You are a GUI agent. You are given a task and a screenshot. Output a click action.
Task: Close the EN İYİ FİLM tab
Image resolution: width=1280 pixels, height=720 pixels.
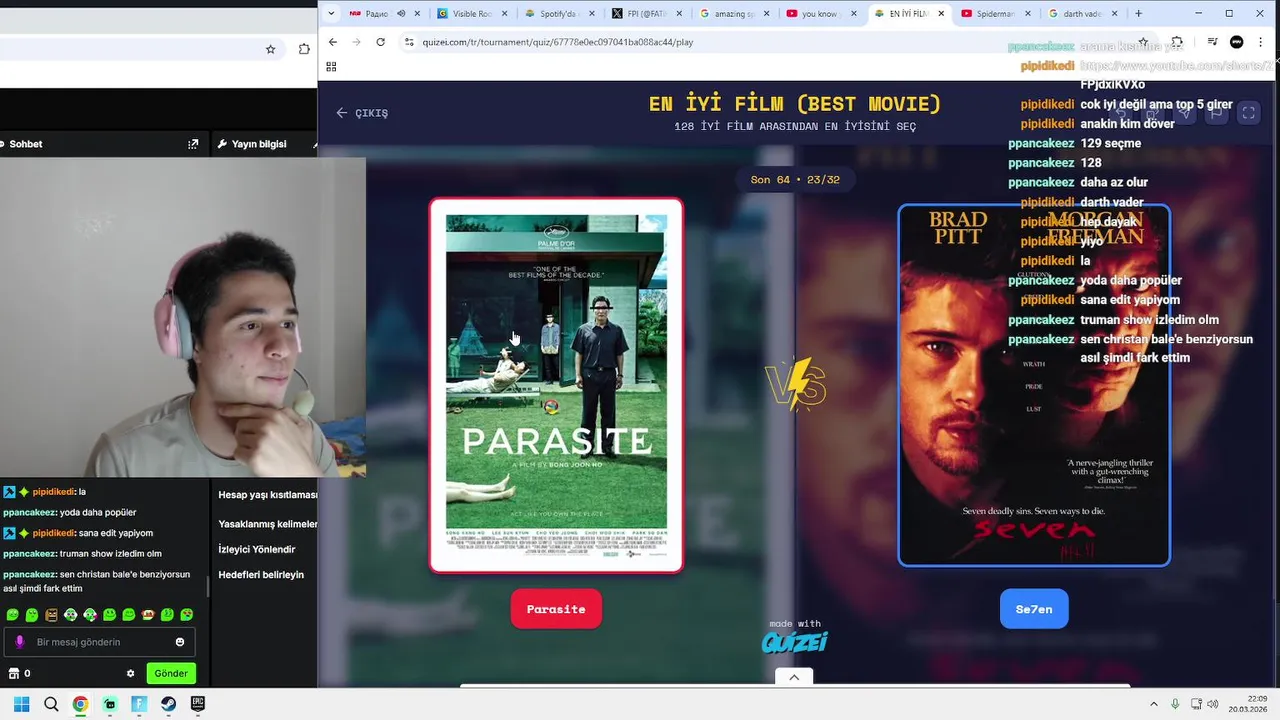(x=941, y=14)
